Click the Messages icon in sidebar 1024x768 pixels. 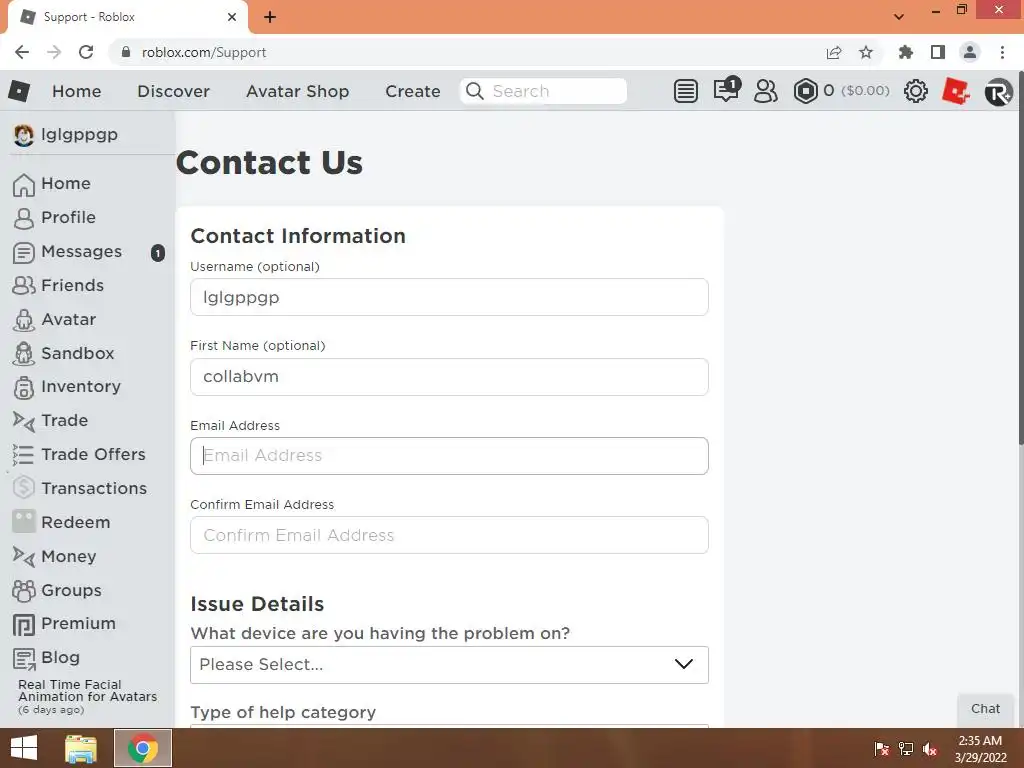(24, 253)
